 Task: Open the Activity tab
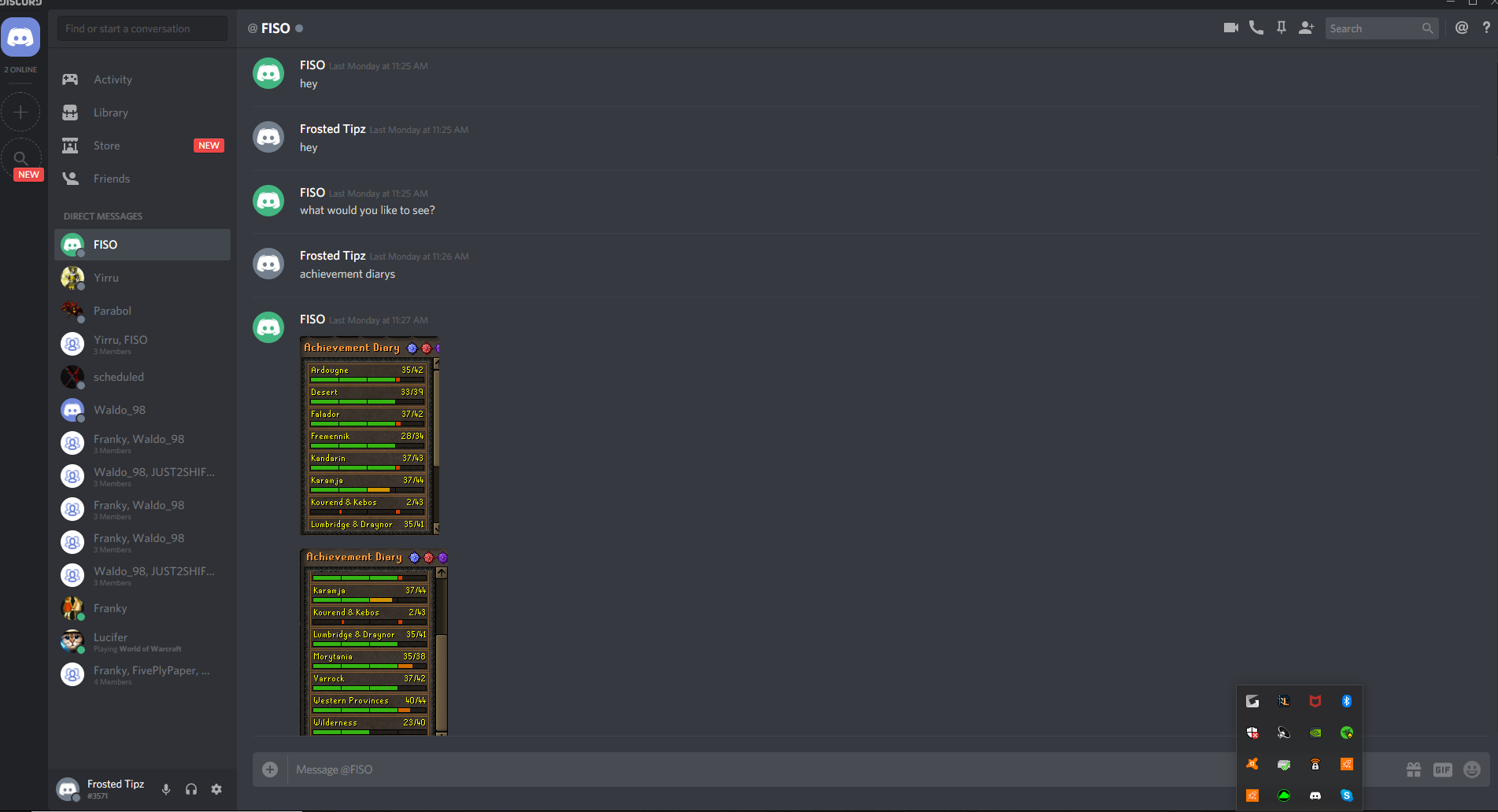(142, 79)
